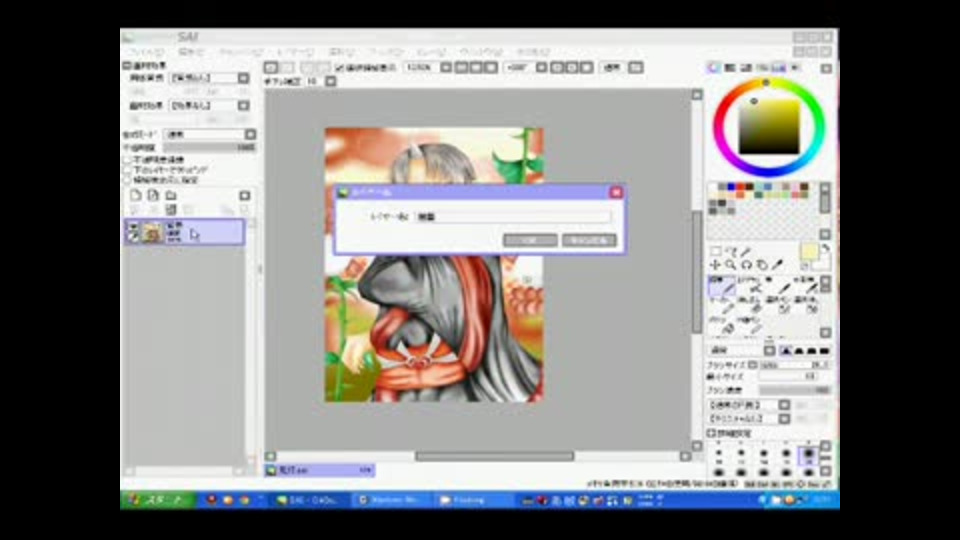Click the undo button in top toolbar
The height and width of the screenshot is (540, 960).
click(271, 67)
